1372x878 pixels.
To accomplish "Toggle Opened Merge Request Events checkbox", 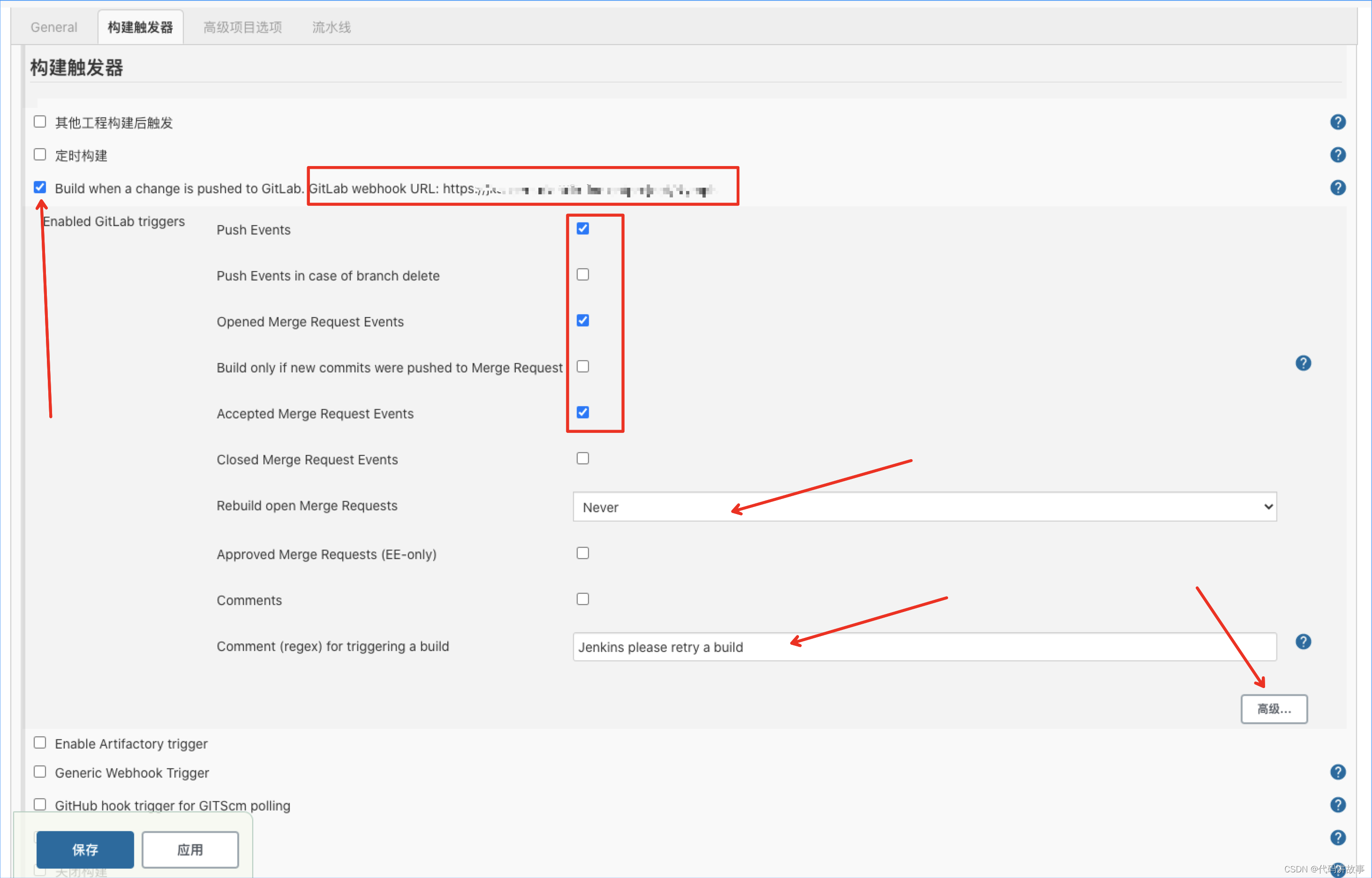I will [x=582, y=320].
